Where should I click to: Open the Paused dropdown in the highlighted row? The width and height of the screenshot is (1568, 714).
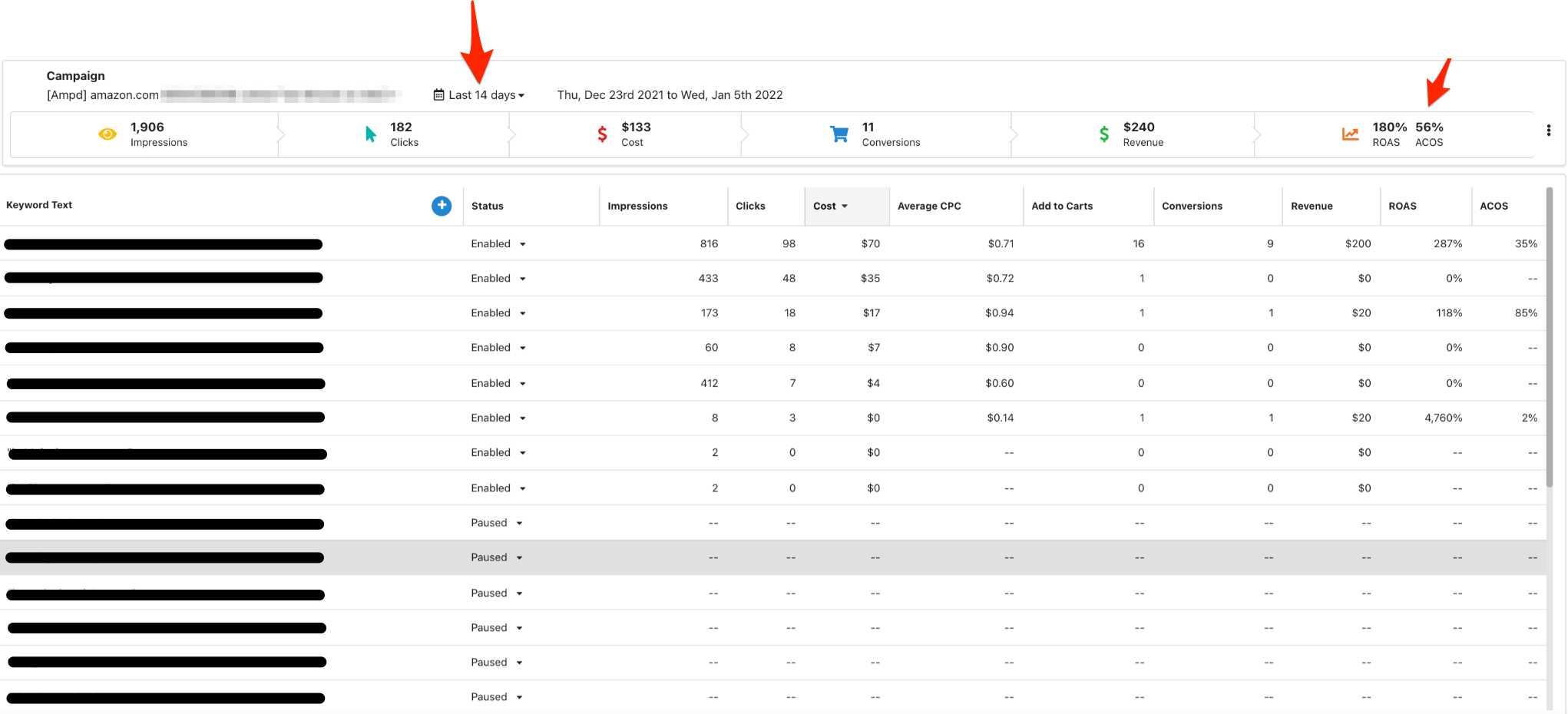(497, 557)
